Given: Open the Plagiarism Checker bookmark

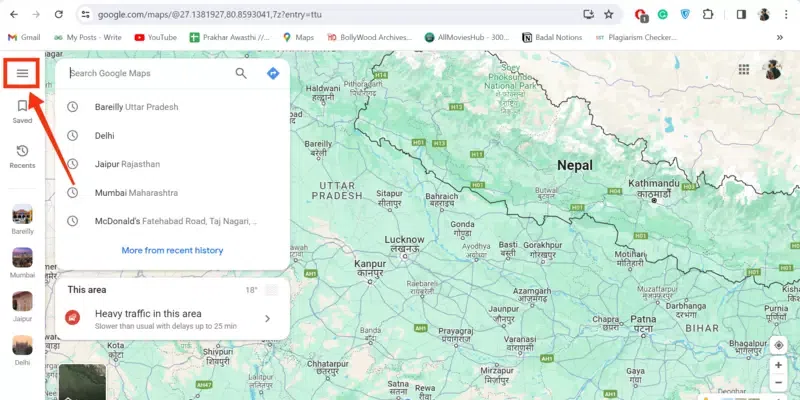Looking at the screenshot, I should 636,37.
